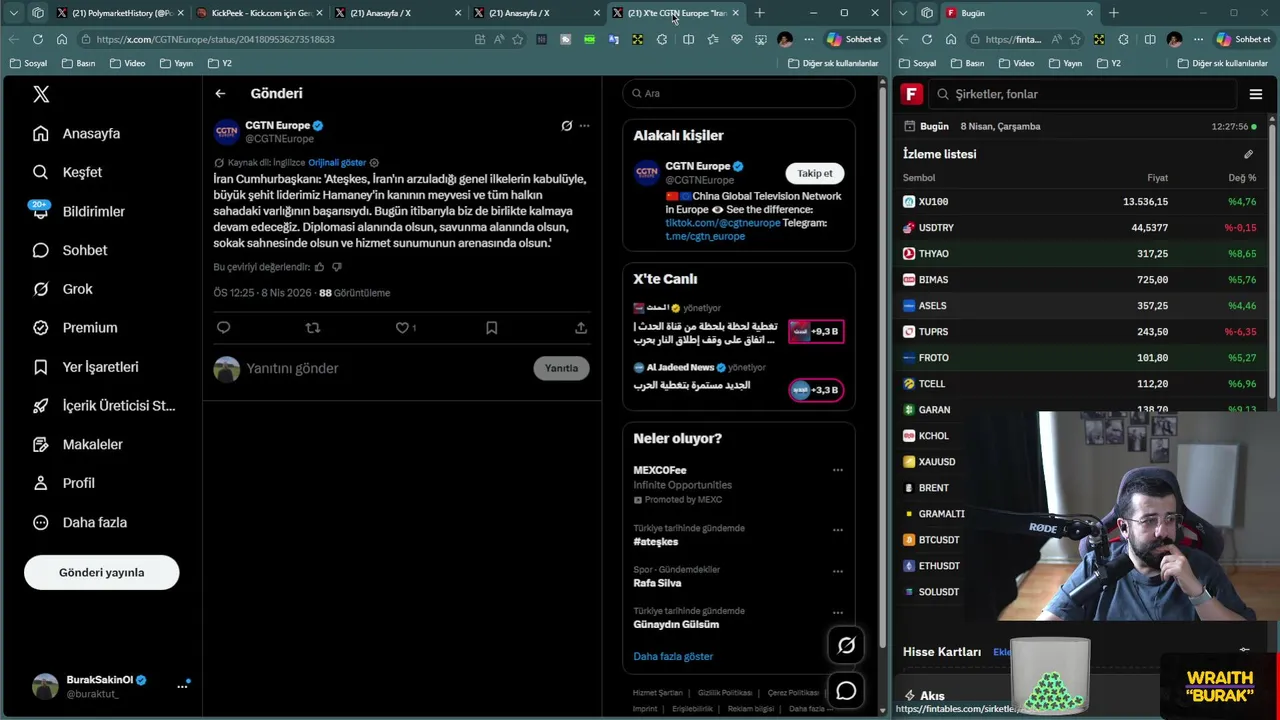
Task: Like the CGTN Europe post
Action: click(x=402, y=328)
